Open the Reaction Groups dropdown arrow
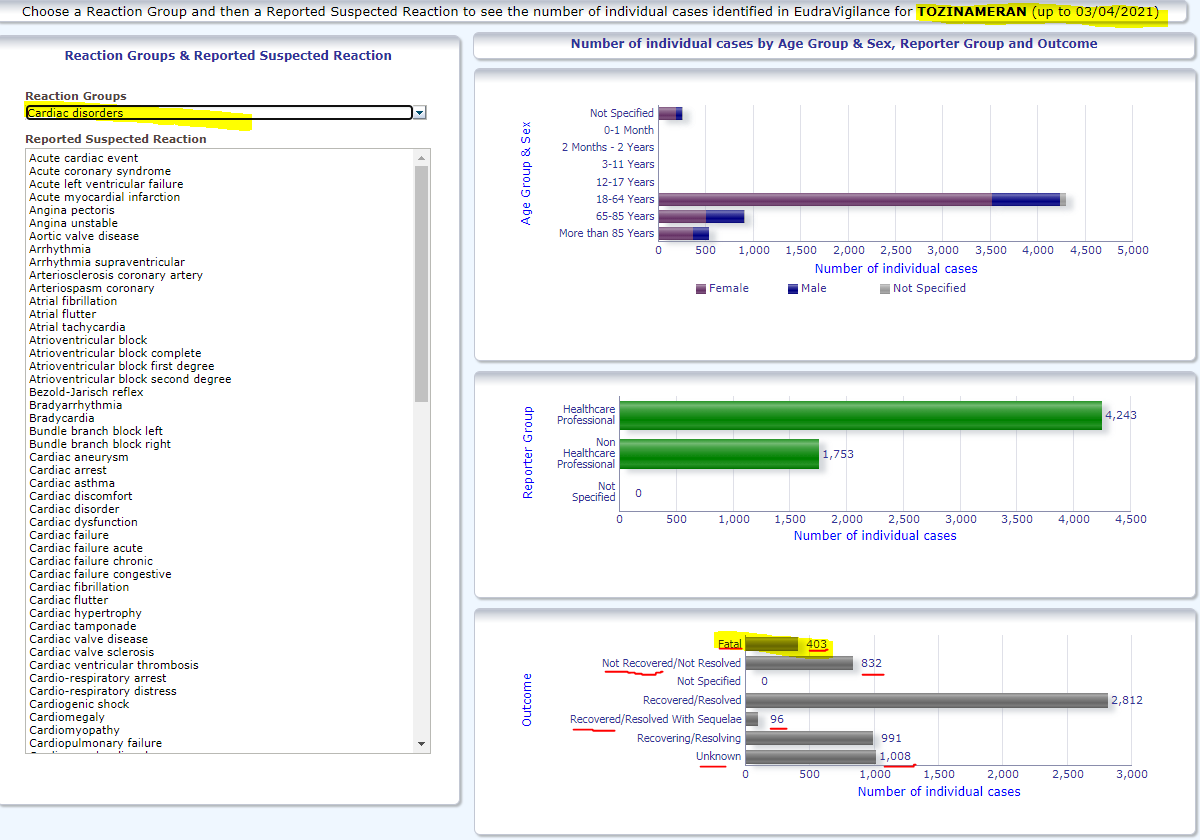The width and height of the screenshot is (1200, 840). (420, 113)
